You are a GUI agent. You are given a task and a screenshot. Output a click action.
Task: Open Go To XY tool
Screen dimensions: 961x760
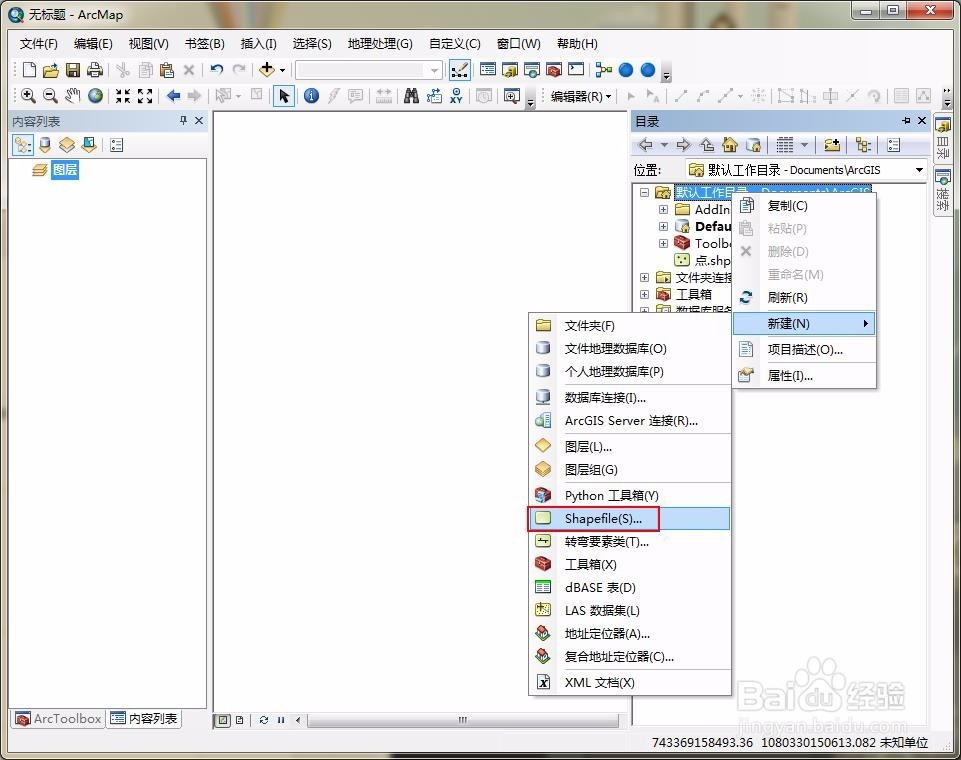(456, 96)
